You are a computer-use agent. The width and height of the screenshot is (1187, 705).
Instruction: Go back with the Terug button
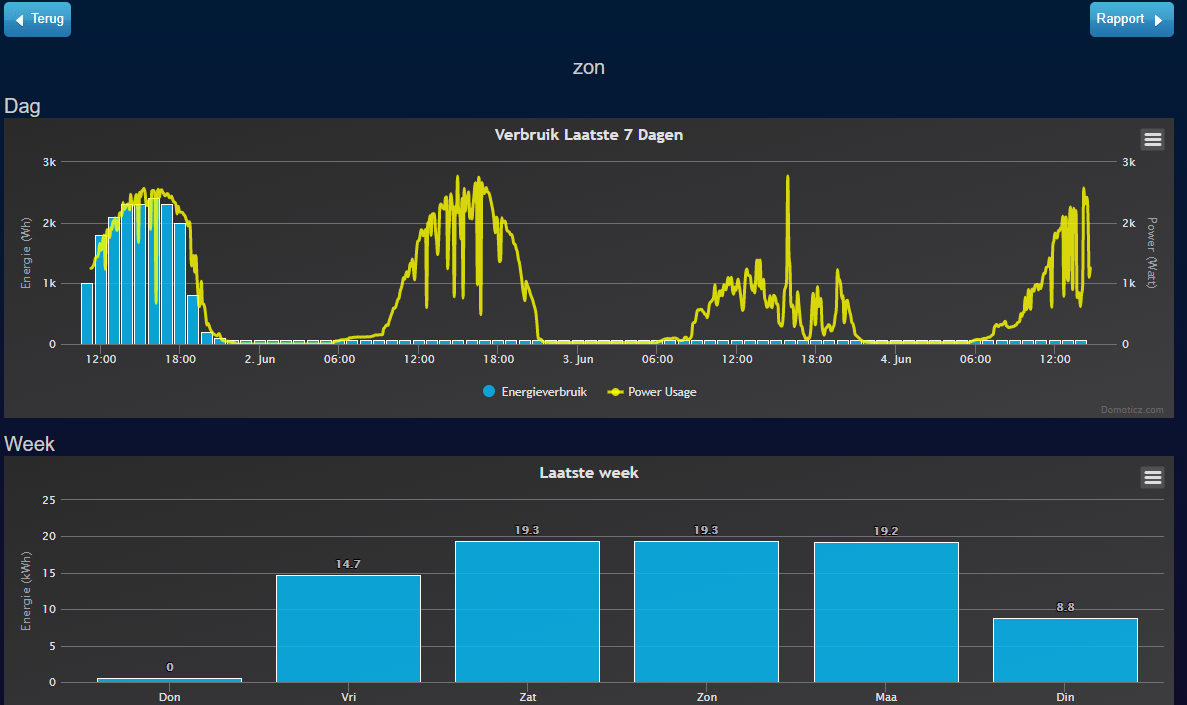[37, 19]
